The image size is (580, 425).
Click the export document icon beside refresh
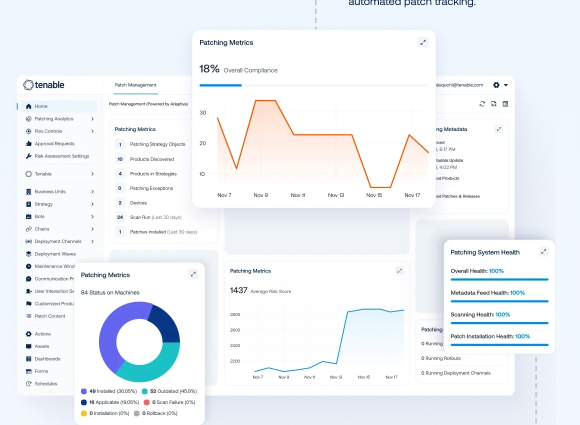[493, 104]
